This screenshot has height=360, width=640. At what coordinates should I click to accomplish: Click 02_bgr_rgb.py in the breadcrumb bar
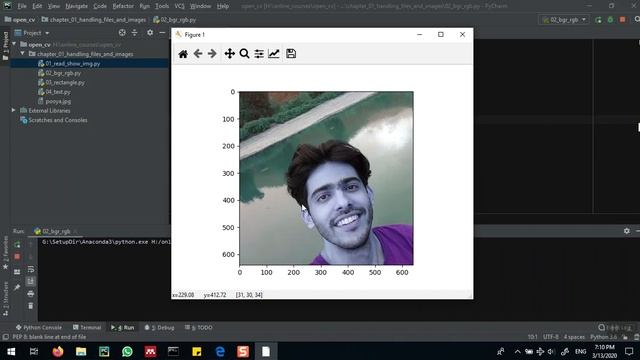(175, 20)
